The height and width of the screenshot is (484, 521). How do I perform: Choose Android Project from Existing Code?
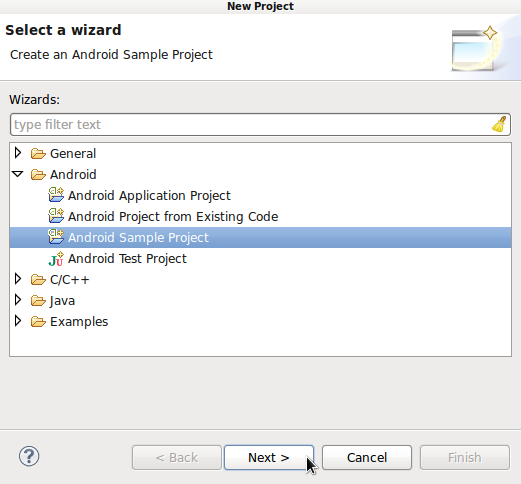click(173, 216)
